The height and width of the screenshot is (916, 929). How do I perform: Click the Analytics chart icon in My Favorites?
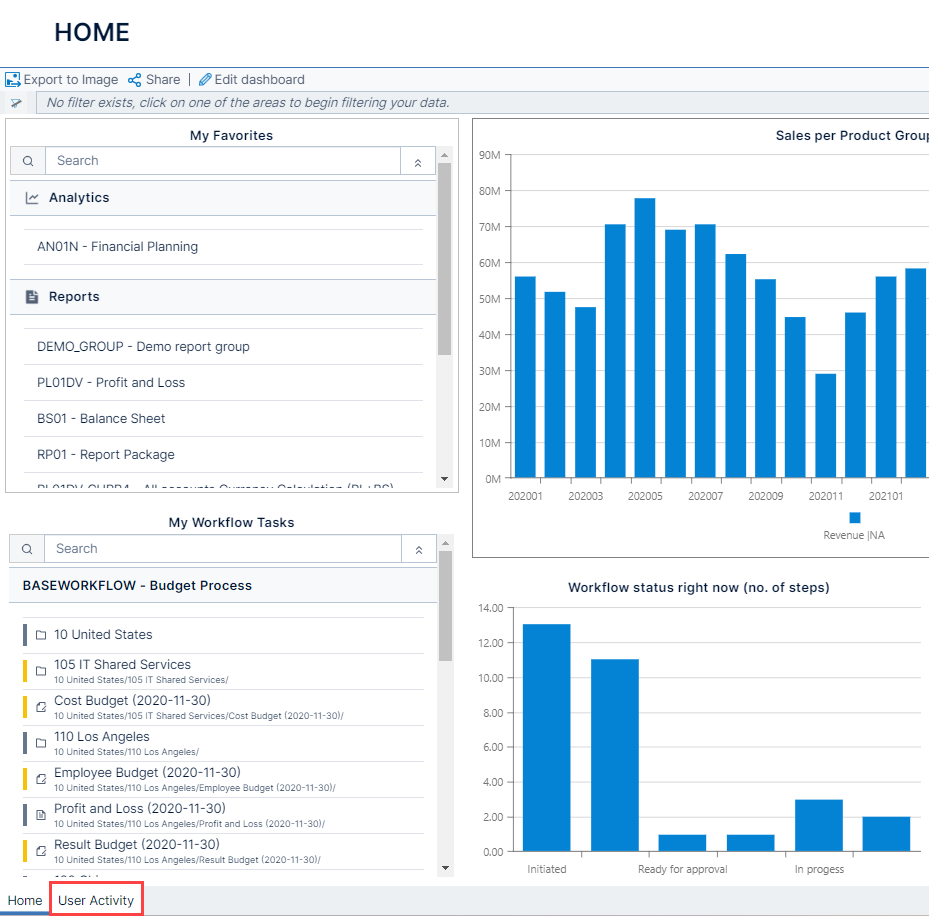[x=30, y=197]
